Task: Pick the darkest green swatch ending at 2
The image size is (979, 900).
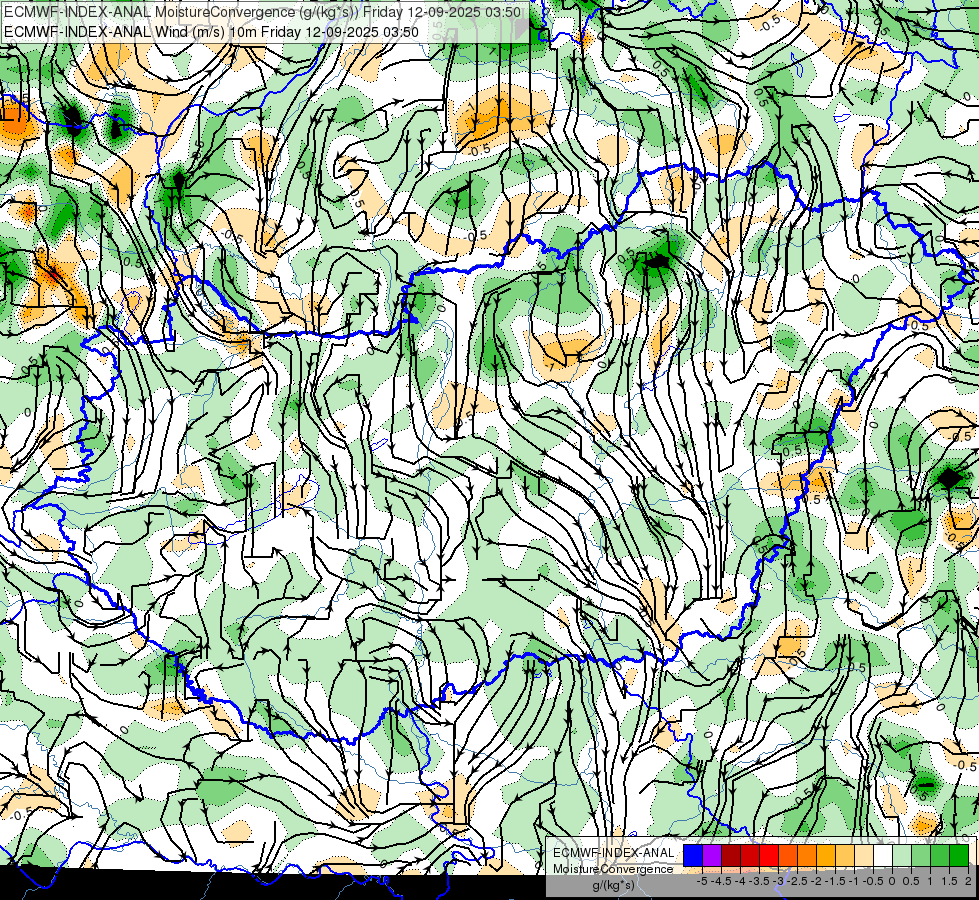Action: pos(959,855)
